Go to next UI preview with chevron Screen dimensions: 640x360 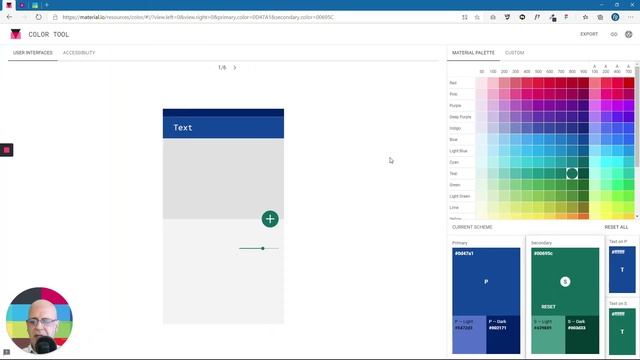(235, 67)
